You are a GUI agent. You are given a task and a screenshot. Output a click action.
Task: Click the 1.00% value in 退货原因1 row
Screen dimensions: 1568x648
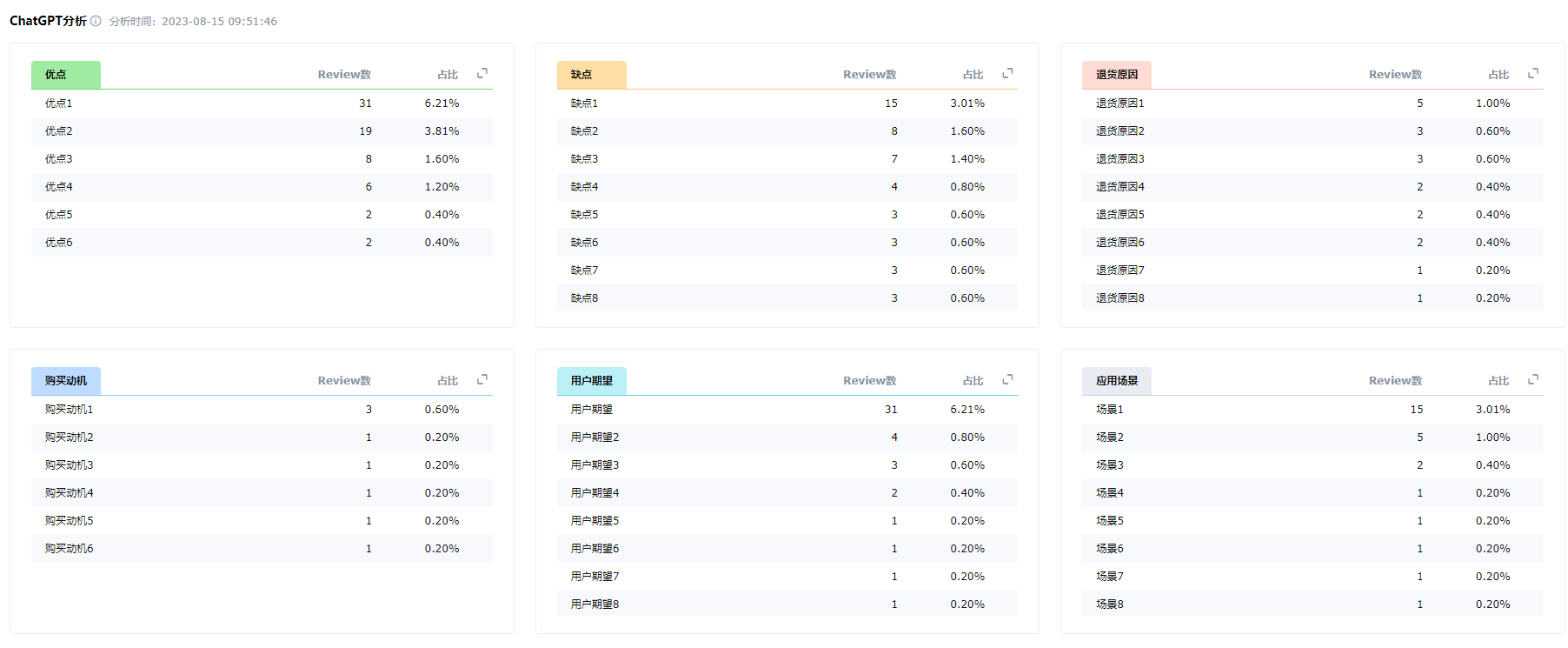[1492, 104]
